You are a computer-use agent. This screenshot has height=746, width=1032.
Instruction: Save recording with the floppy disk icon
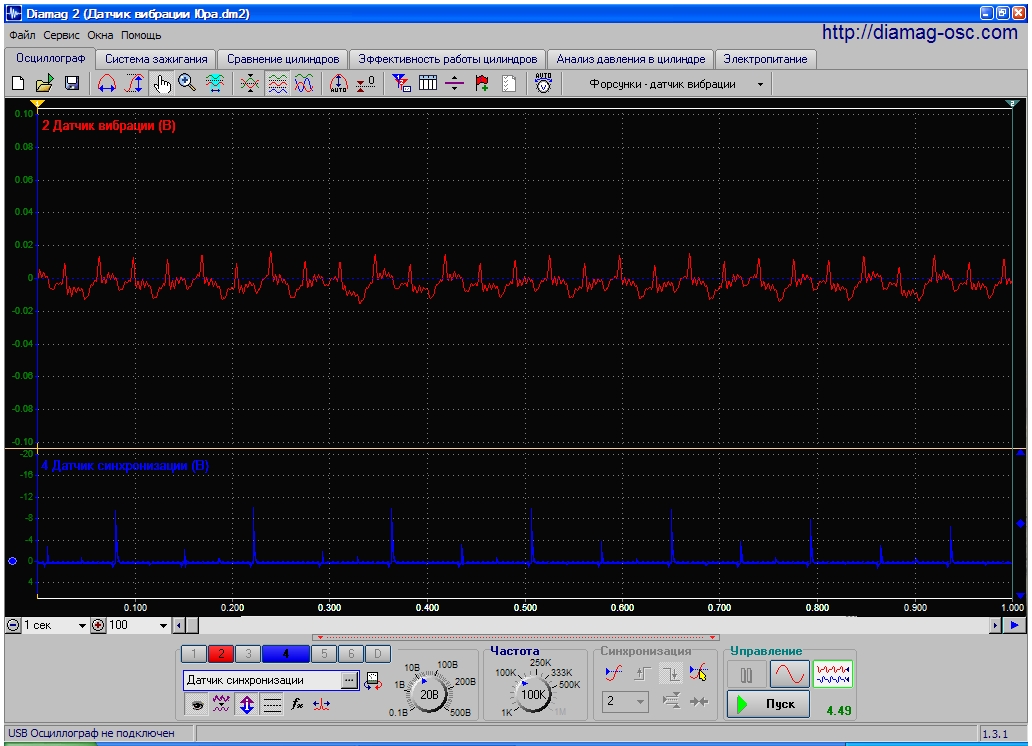pyautogui.click(x=72, y=84)
